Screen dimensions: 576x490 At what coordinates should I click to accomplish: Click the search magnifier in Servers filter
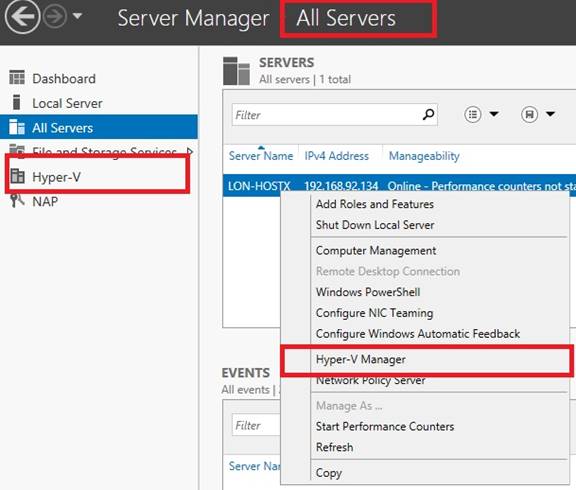[428, 115]
